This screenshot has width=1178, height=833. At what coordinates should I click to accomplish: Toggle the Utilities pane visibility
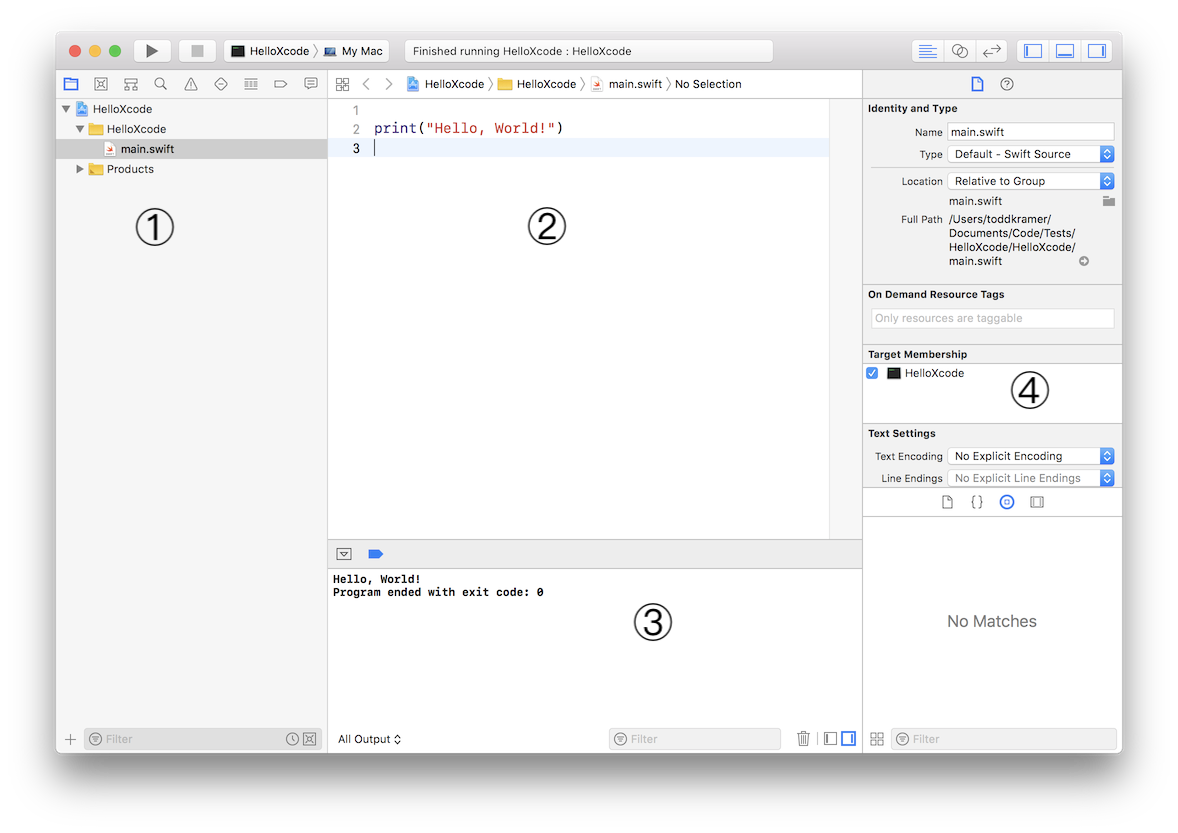point(1097,51)
